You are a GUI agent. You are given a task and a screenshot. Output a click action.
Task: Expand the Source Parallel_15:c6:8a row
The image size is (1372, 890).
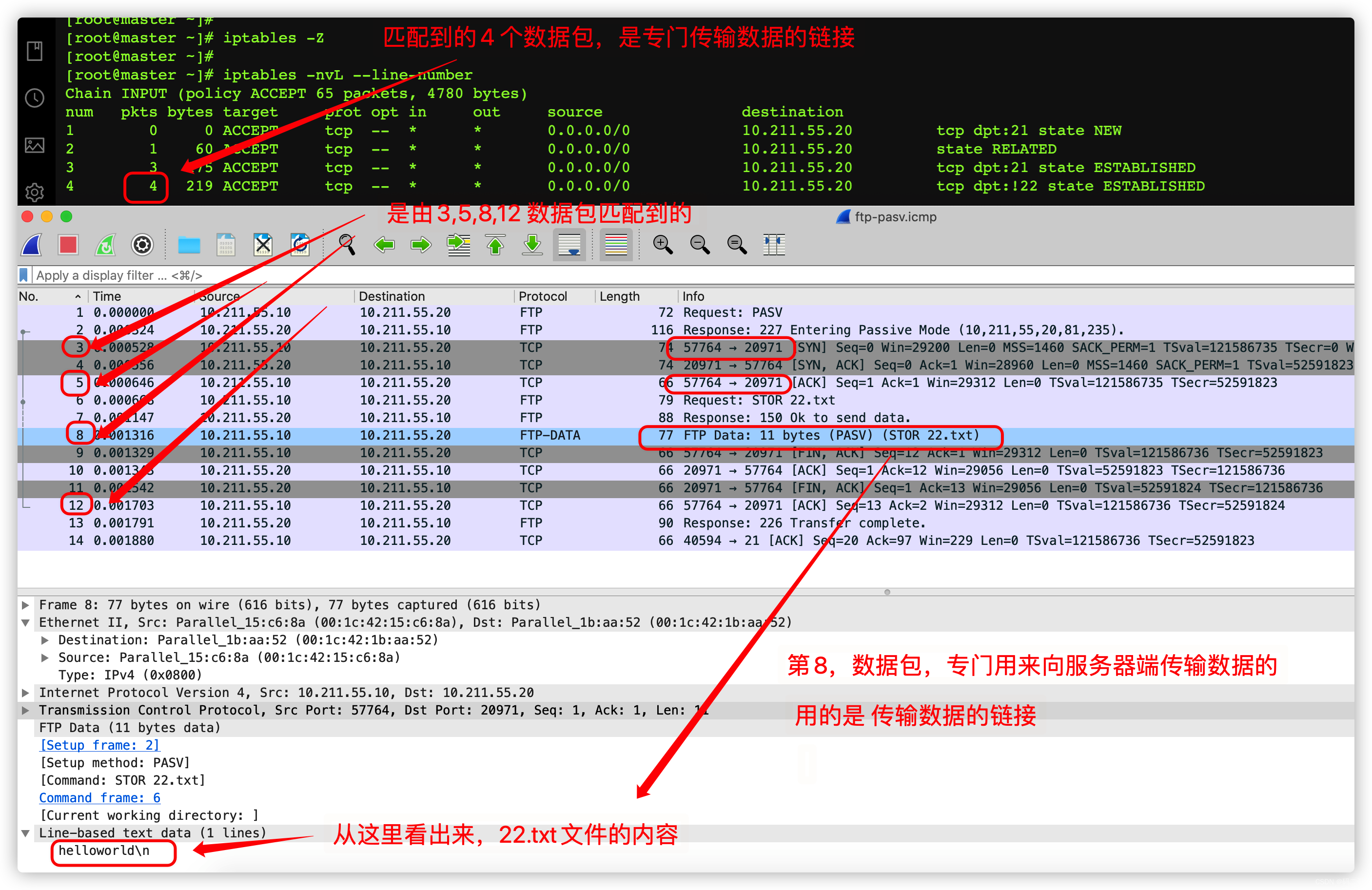[x=44, y=658]
